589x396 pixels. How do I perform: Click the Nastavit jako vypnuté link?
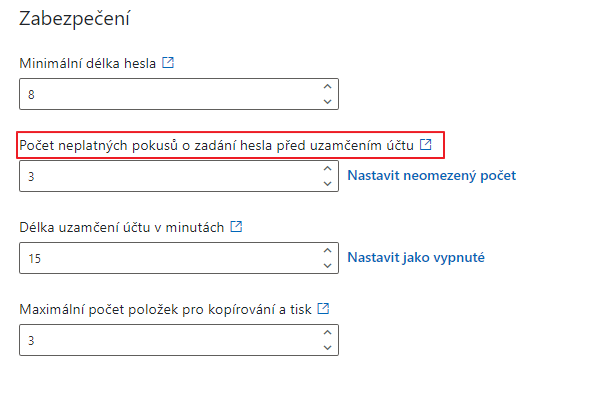416,258
